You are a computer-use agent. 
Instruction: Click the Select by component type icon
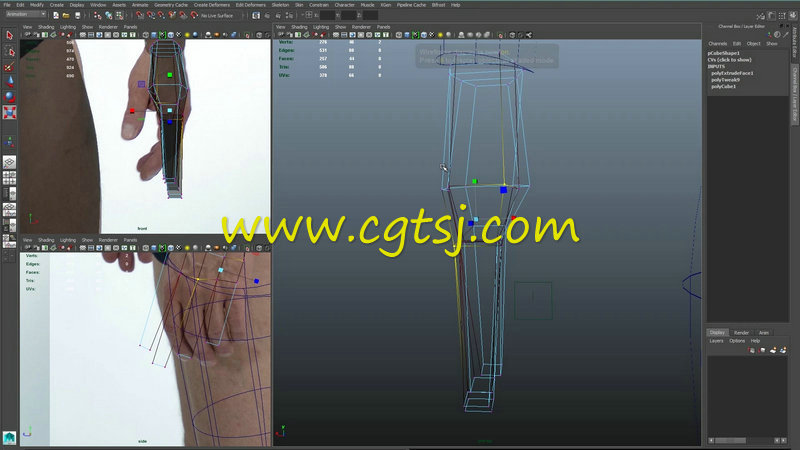[x=119, y=15]
